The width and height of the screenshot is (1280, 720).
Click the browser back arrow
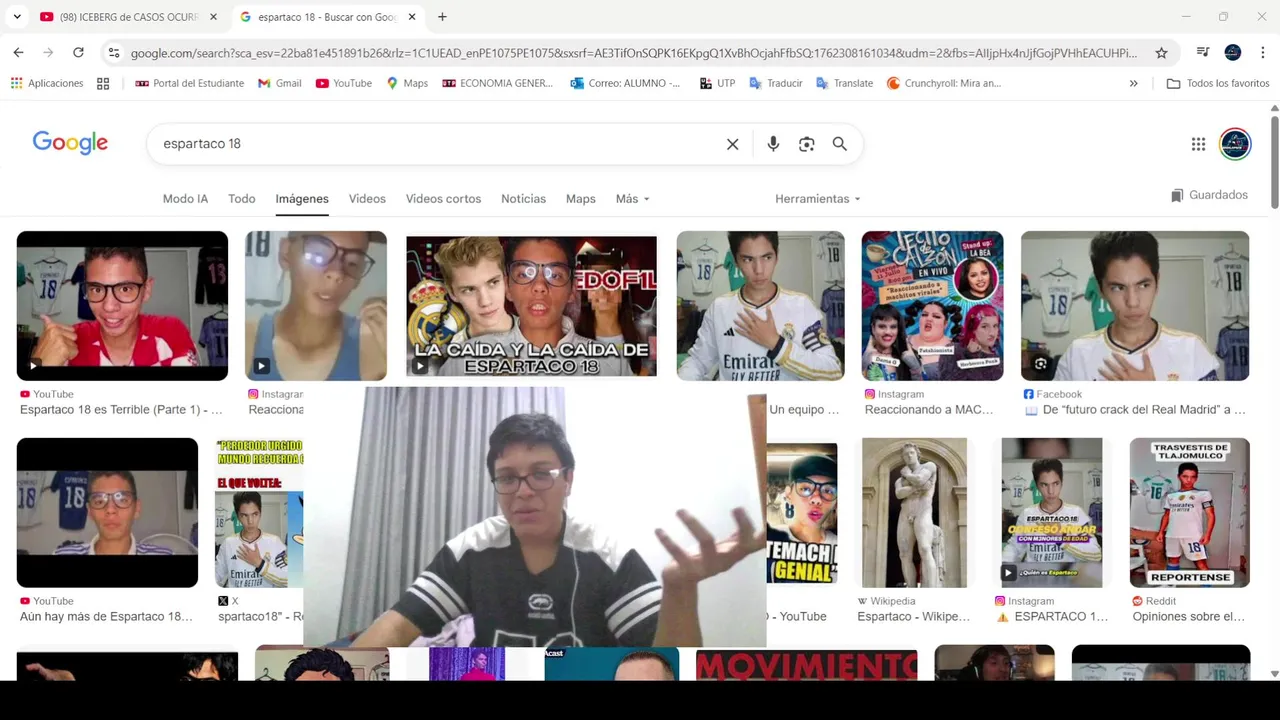point(18,52)
